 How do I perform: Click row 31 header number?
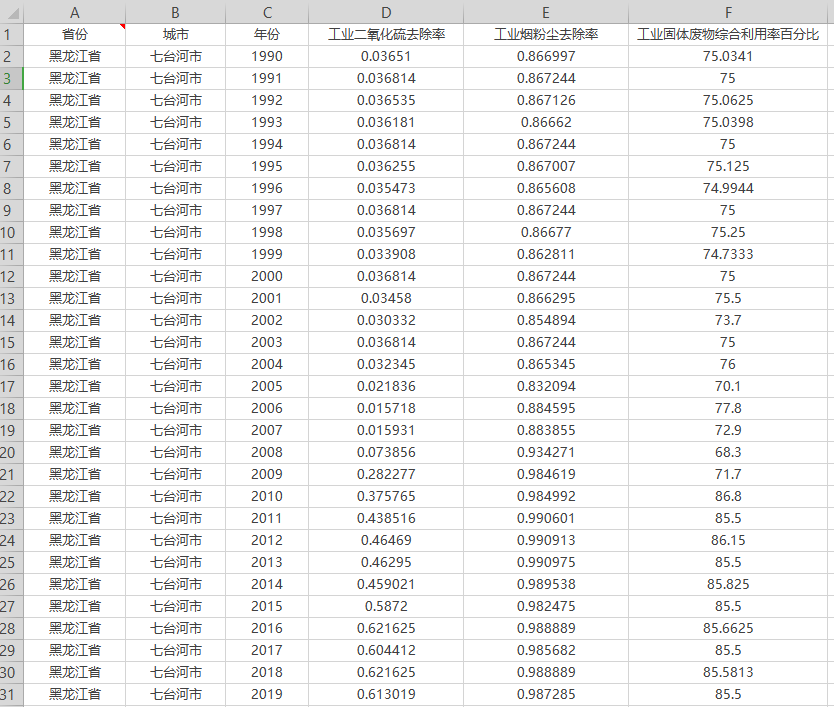11,694
